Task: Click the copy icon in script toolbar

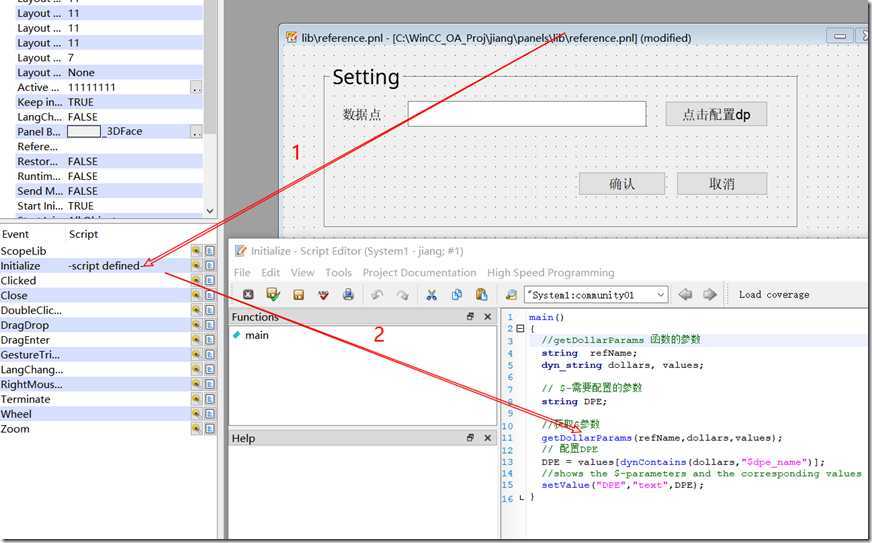Action: (457, 295)
